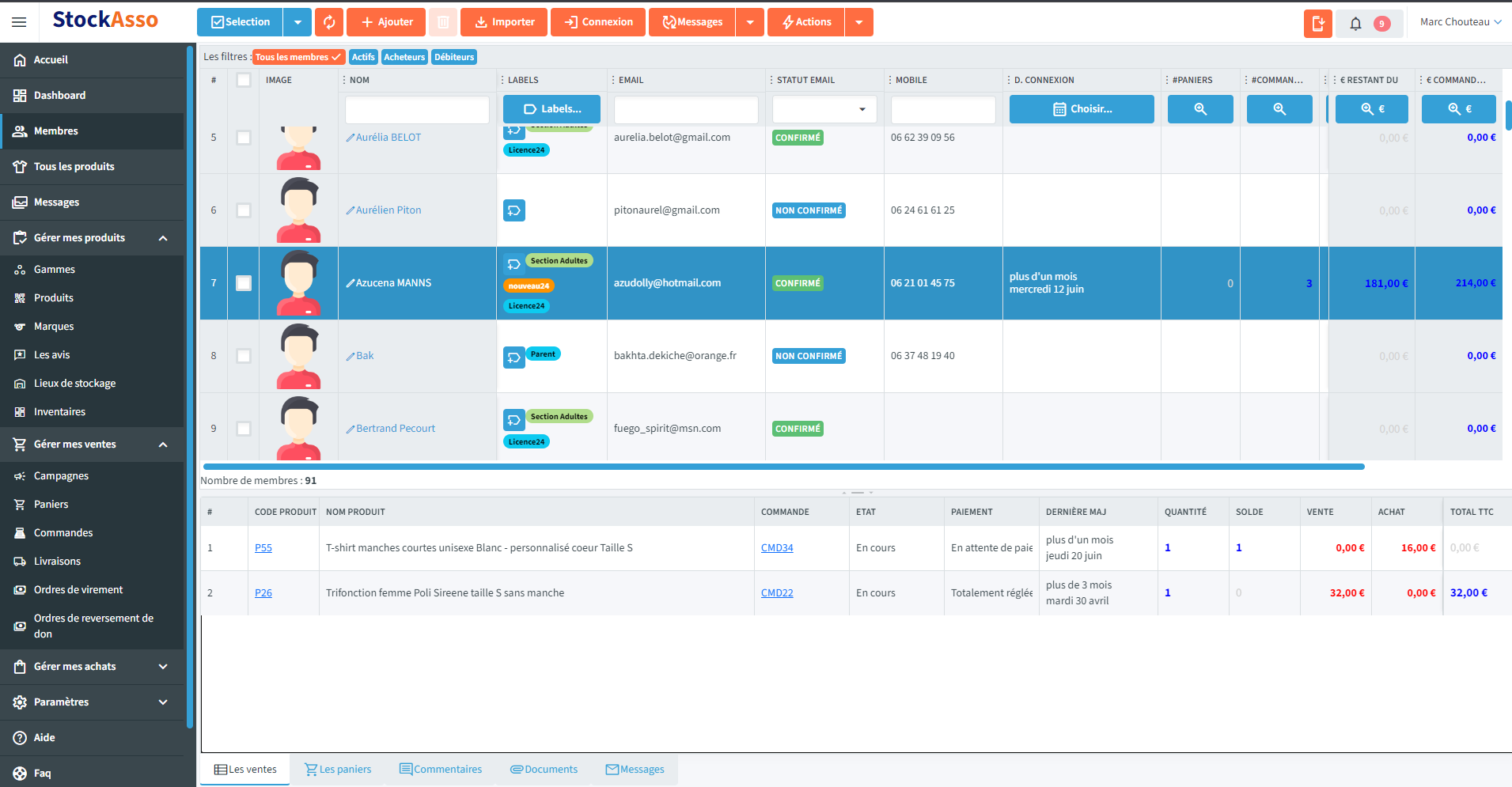Image resolution: width=1512 pixels, height=787 pixels.
Task: Toggle the Actifs filter
Action: (363, 57)
